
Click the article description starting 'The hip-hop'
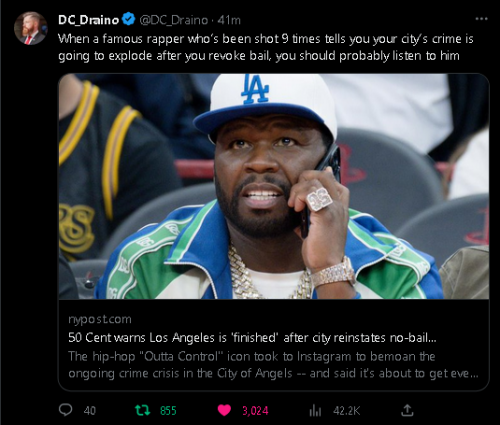pos(273,365)
